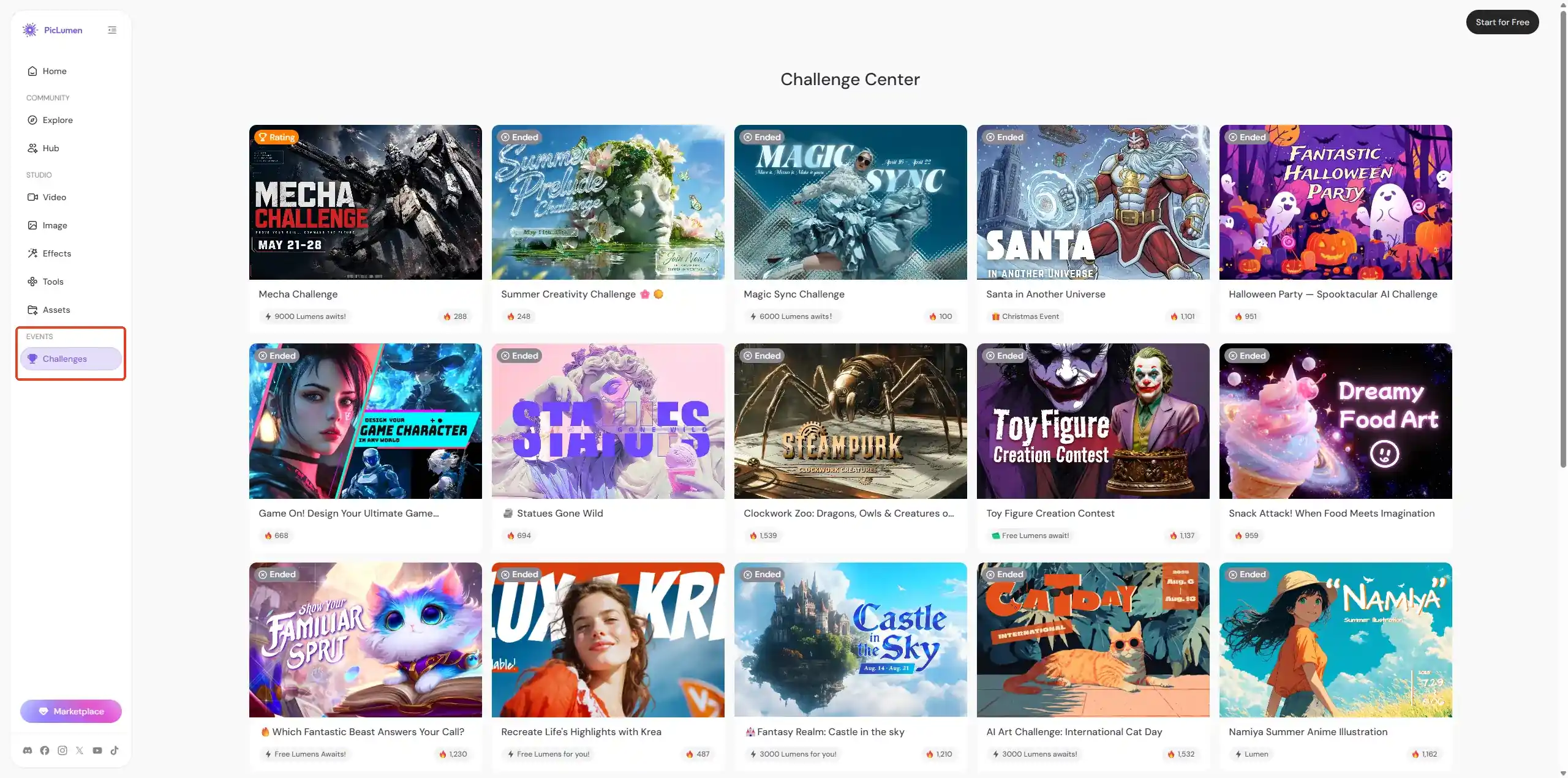Click the fire icon beside 1,539 count
1568x778 pixels.
click(x=753, y=536)
